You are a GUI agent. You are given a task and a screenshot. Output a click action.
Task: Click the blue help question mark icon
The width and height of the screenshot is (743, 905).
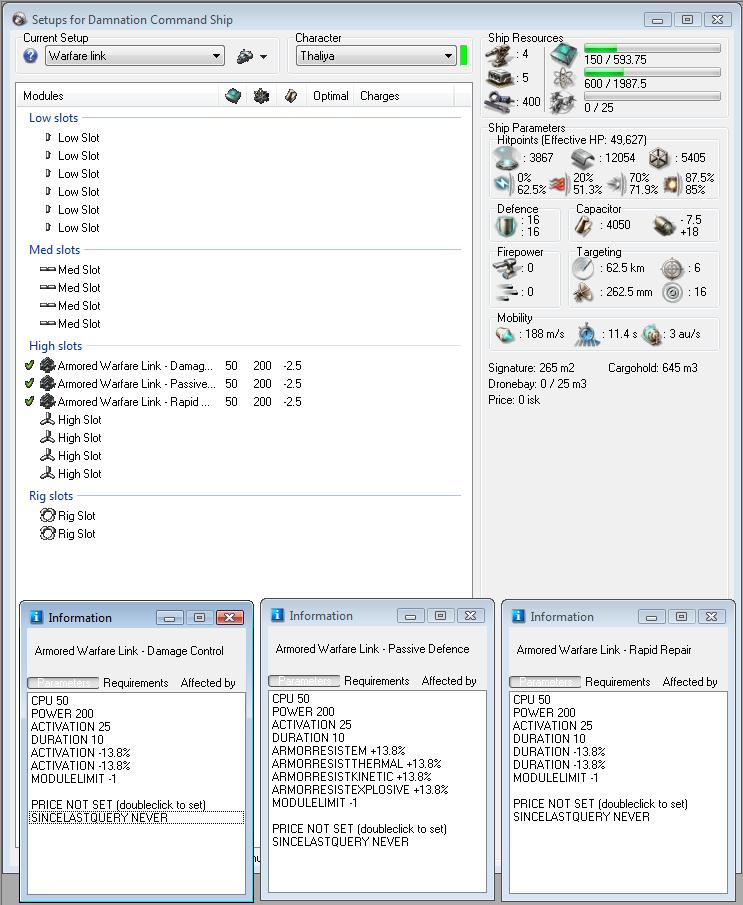click(31, 56)
